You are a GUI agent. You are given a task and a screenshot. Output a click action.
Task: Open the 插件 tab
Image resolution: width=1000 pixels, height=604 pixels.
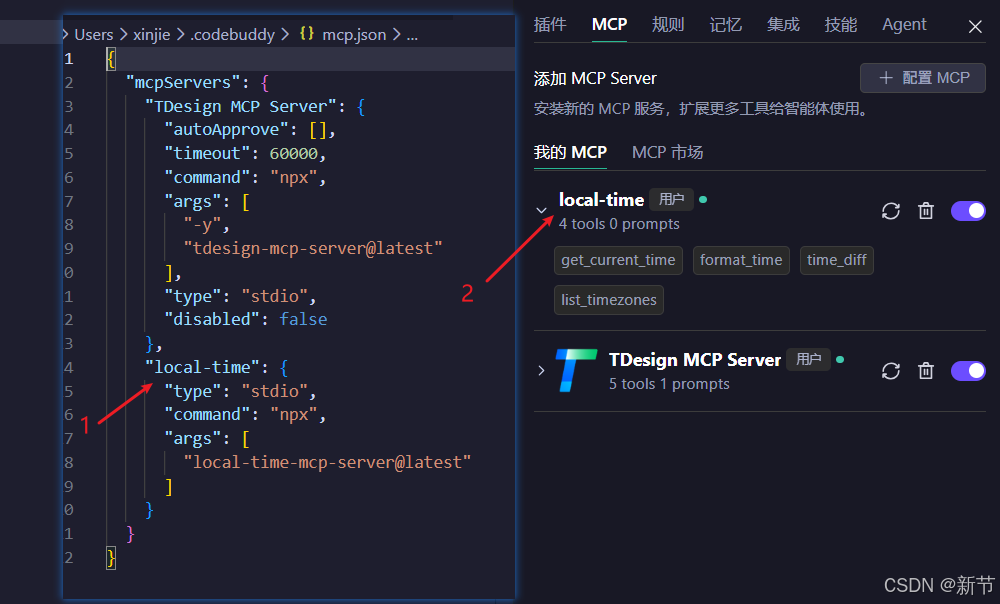pos(550,25)
